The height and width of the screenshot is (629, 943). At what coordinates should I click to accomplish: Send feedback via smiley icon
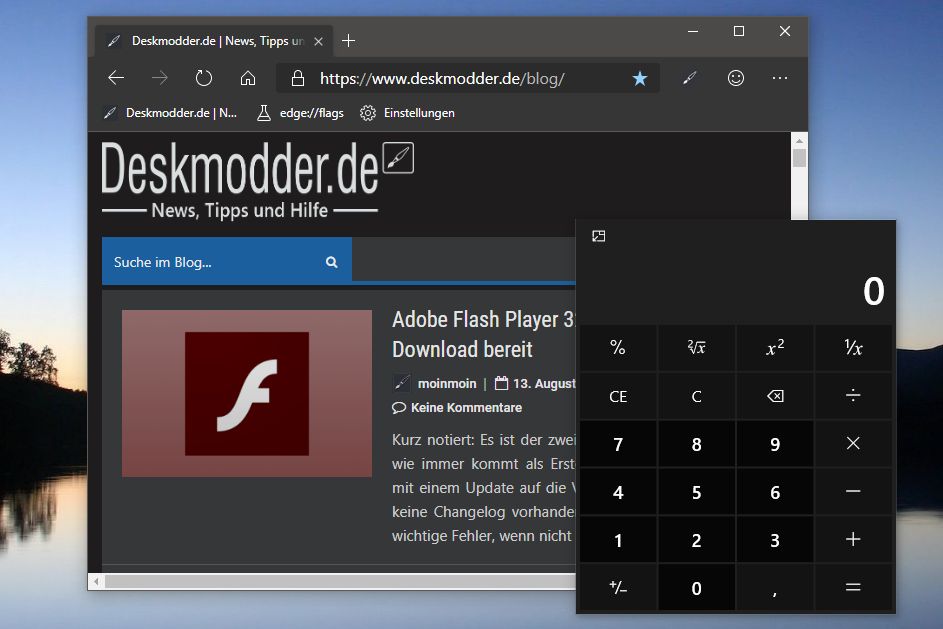coord(736,78)
